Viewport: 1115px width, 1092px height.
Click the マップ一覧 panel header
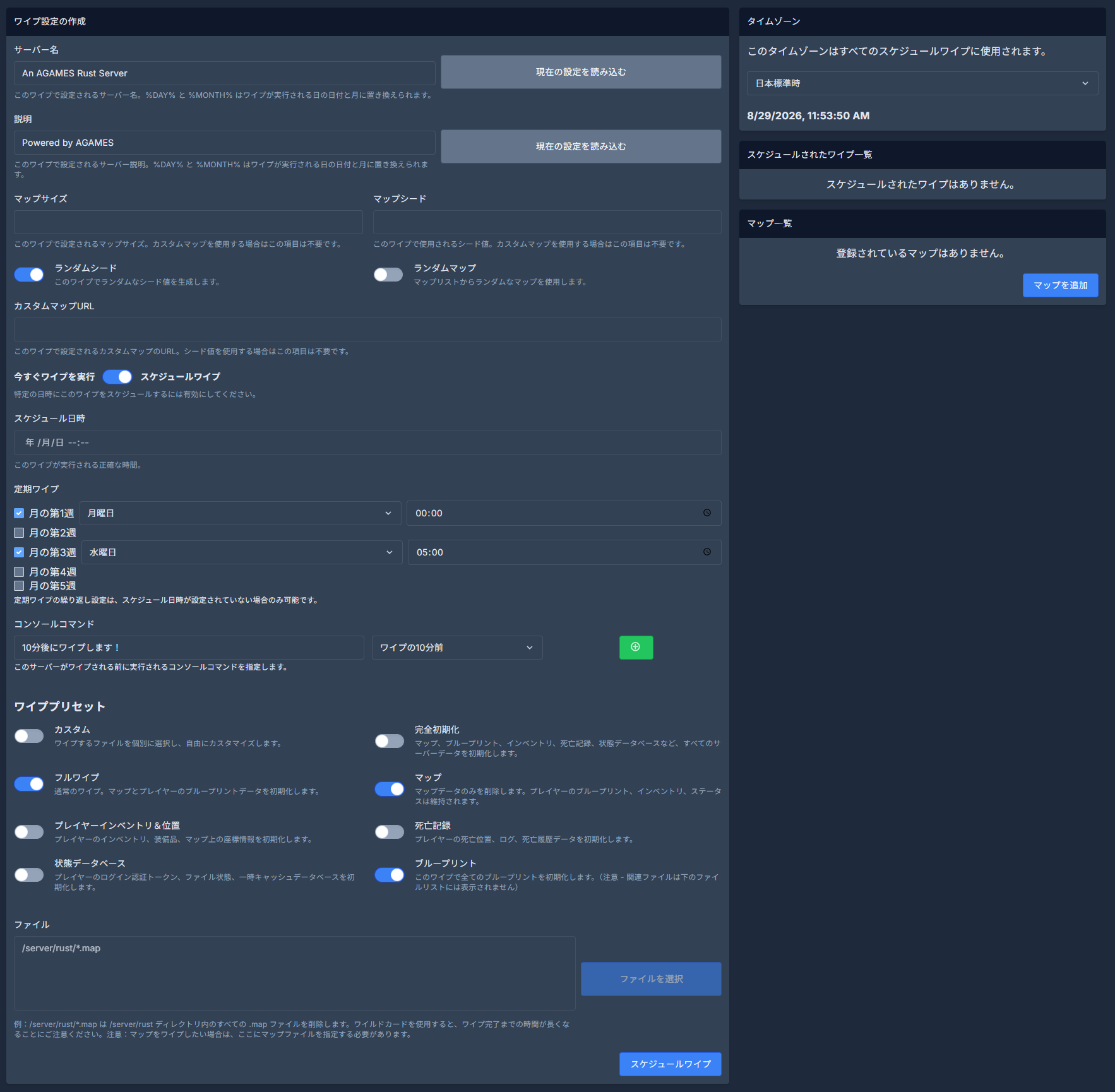[x=922, y=223]
